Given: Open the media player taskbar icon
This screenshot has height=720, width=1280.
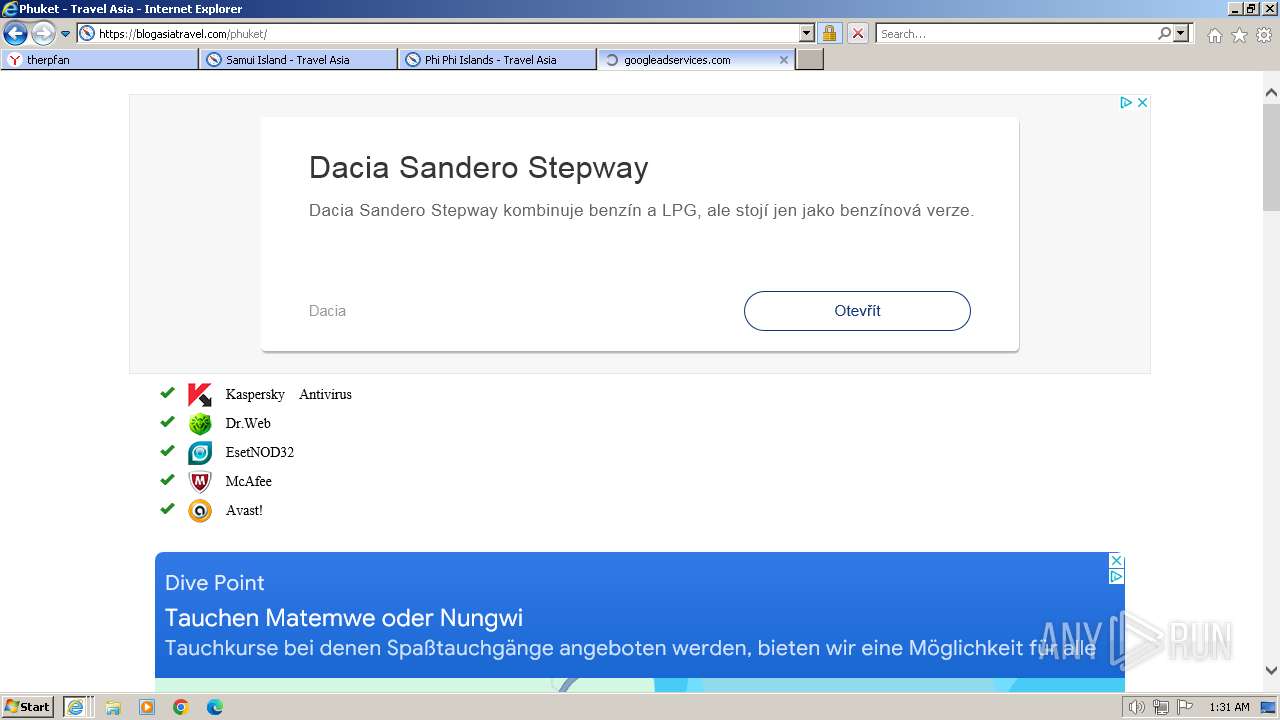Looking at the screenshot, I should tap(147, 707).
